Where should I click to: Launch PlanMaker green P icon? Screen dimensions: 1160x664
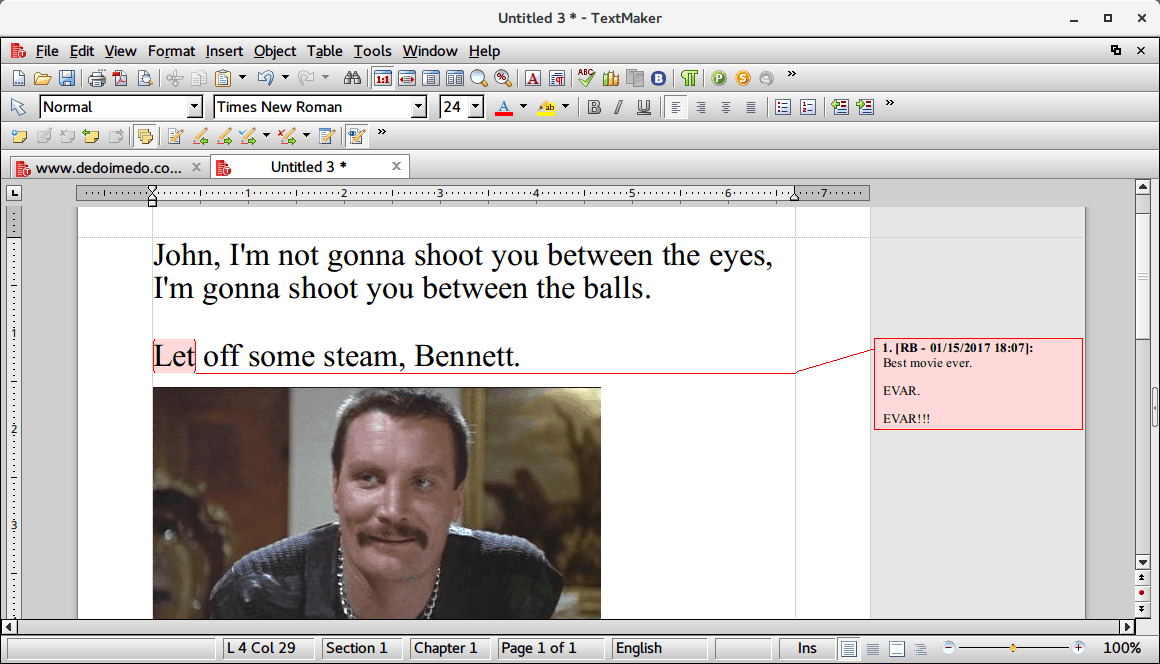[719, 78]
